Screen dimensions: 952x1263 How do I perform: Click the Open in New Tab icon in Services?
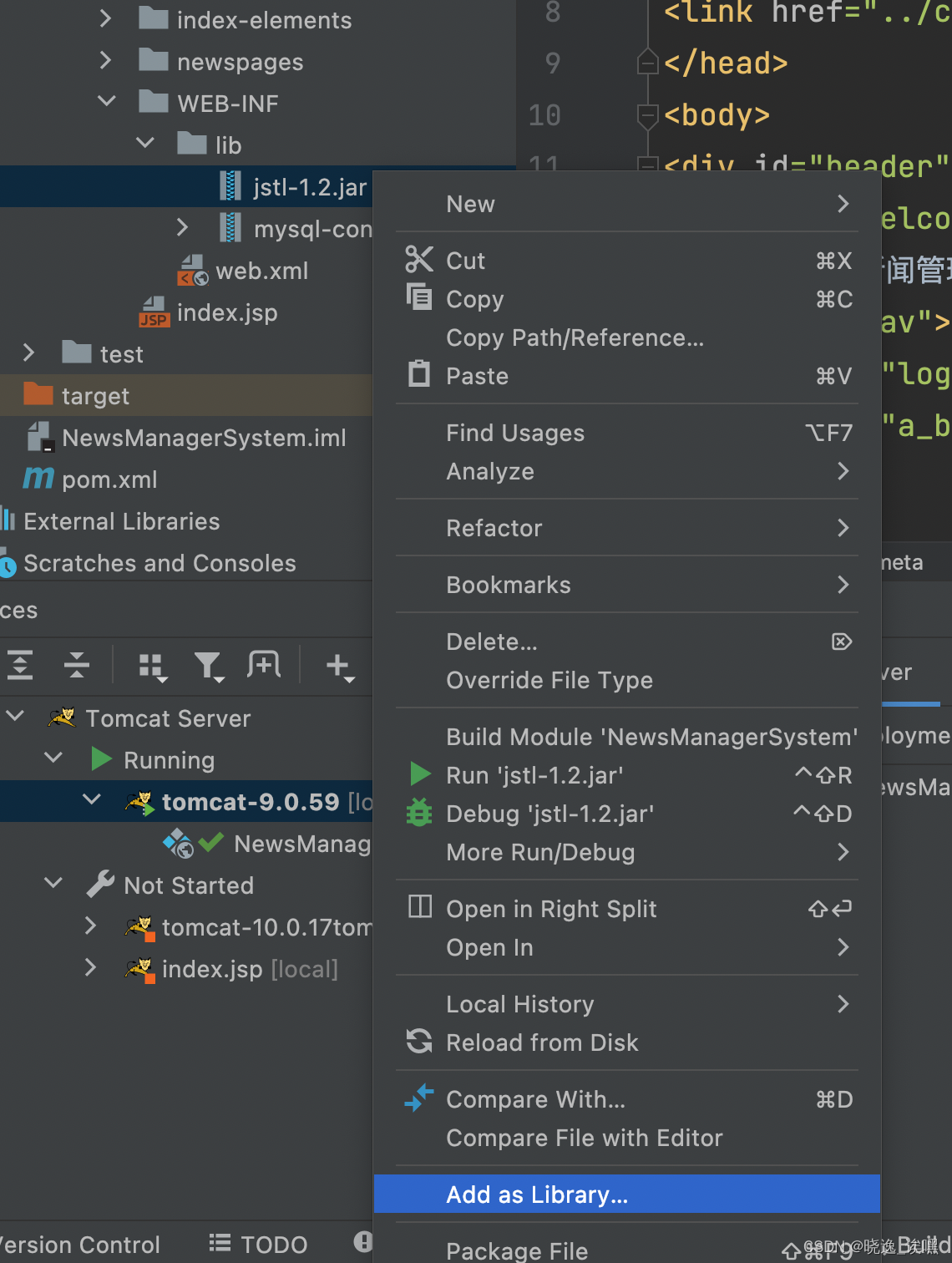pos(264,665)
